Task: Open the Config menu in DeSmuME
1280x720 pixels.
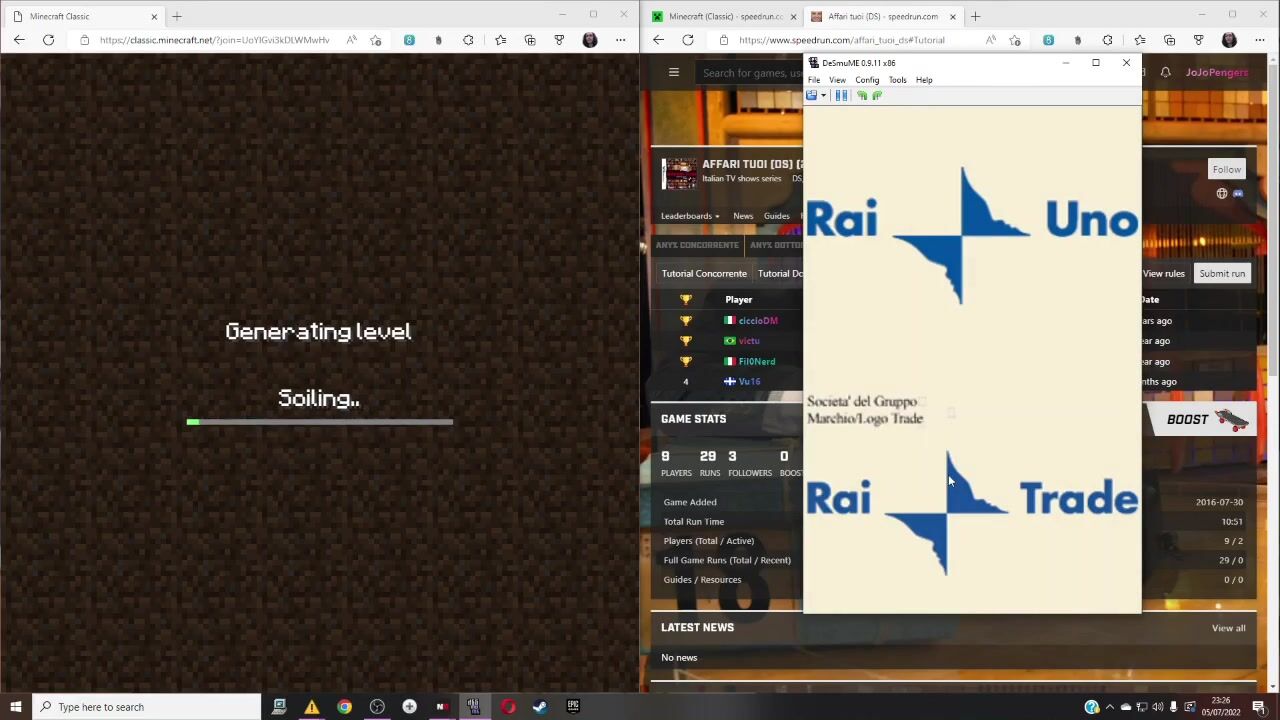Action: [867, 80]
